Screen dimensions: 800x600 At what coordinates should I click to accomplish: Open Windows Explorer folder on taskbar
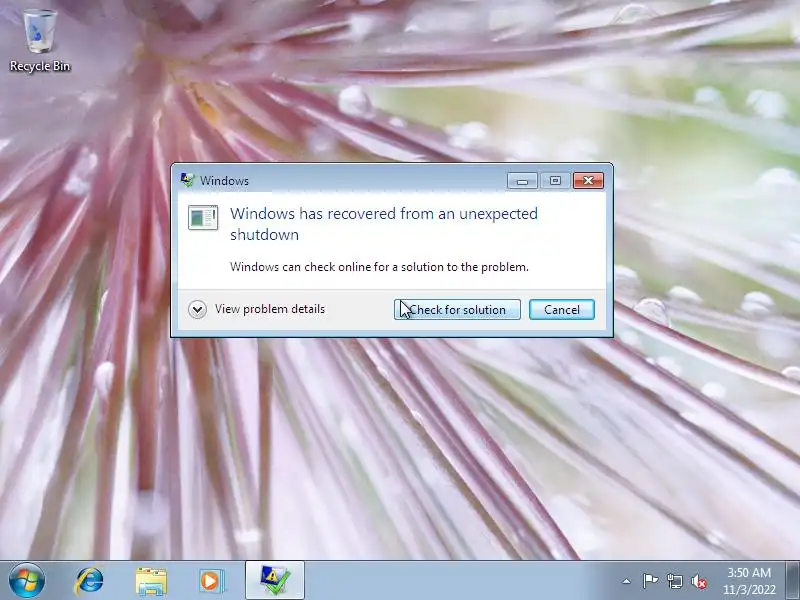(151, 581)
